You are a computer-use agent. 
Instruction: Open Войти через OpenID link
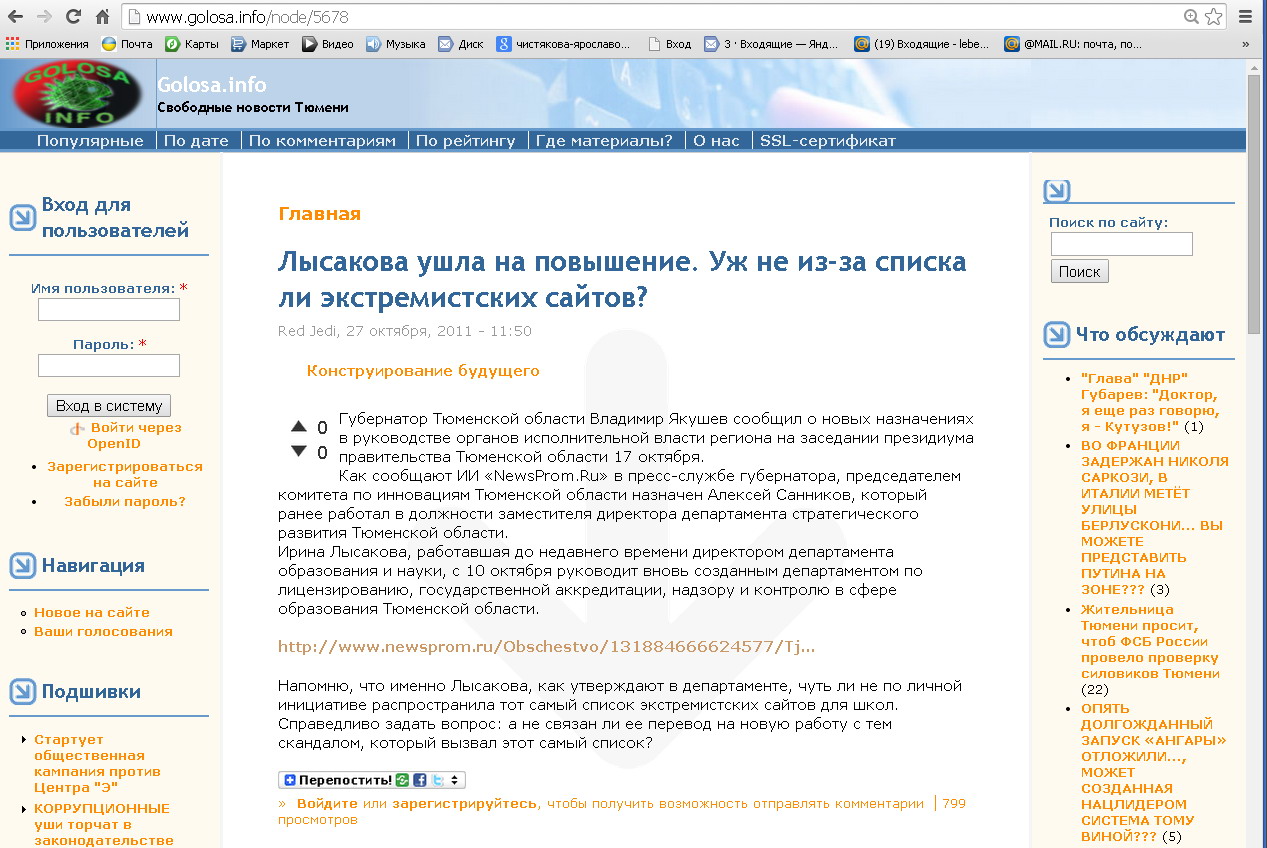(x=136, y=435)
